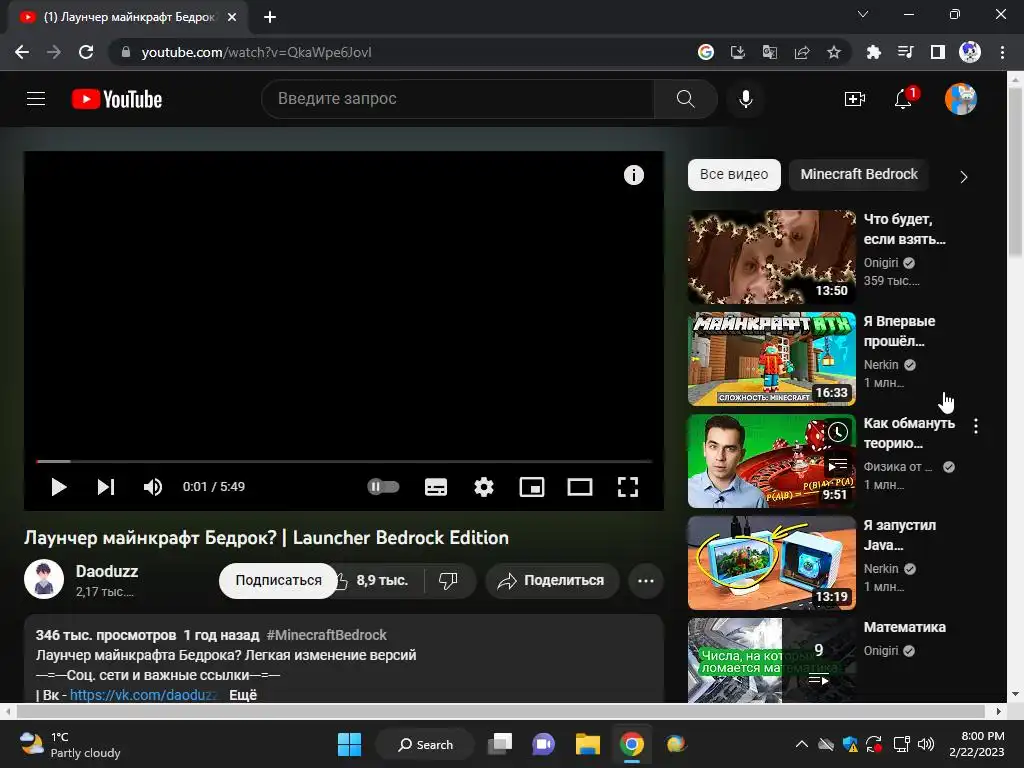Image resolution: width=1024 pixels, height=768 pixels.
Task: Open Daoduzz channel name link
Action: pos(107,571)
